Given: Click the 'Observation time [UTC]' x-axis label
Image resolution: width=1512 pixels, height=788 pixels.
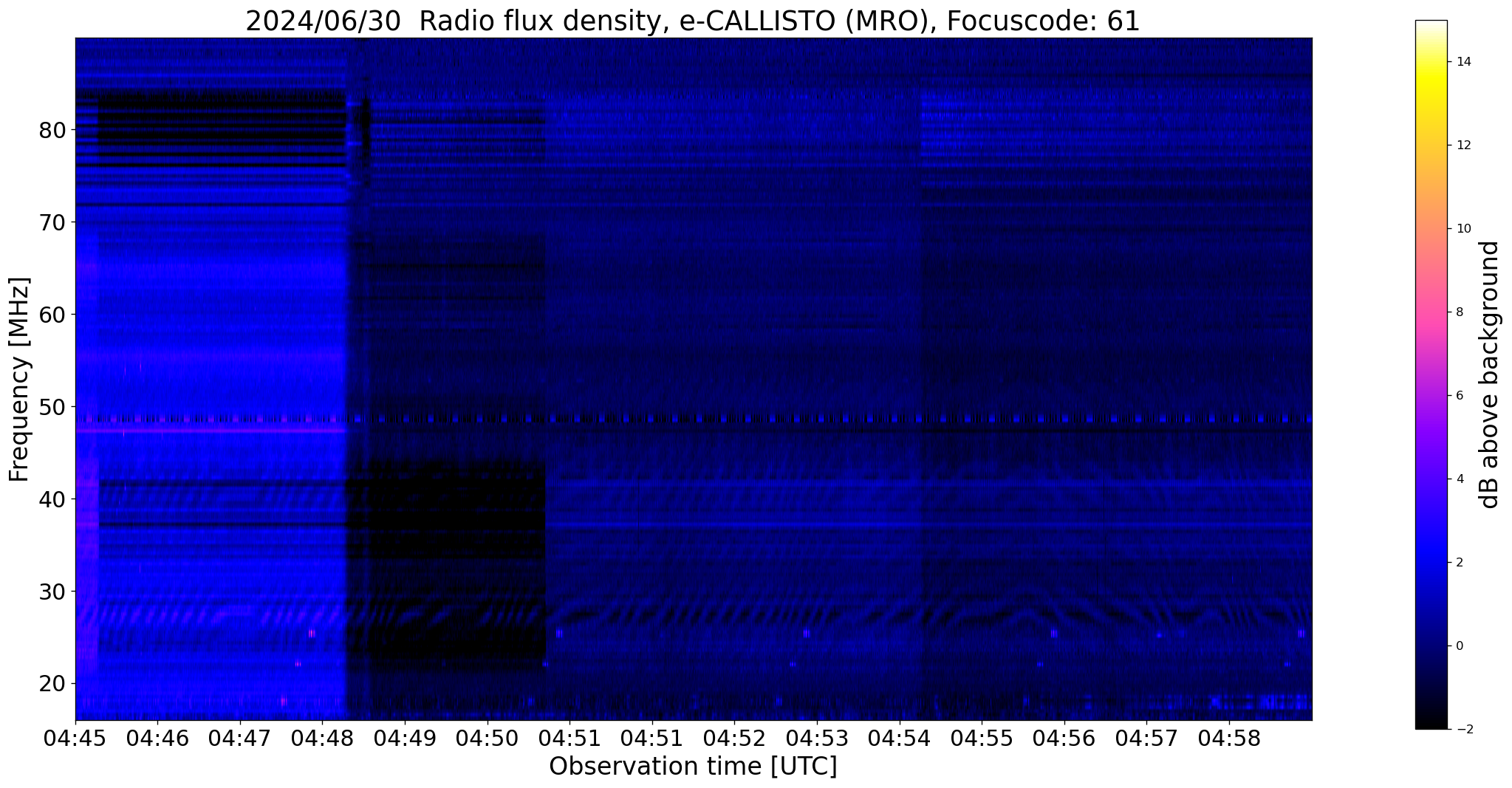Looking at the screenshot, I should tap(693, 766).
